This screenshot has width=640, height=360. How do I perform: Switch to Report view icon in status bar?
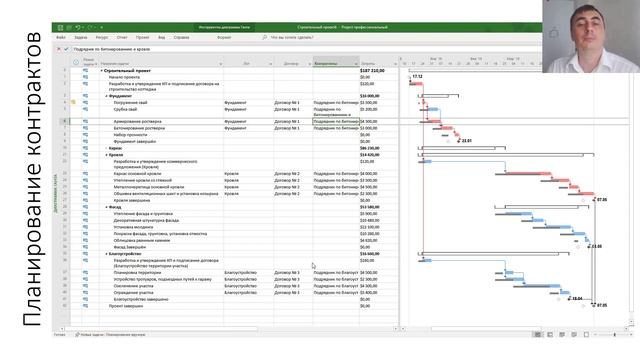(586, 335)
